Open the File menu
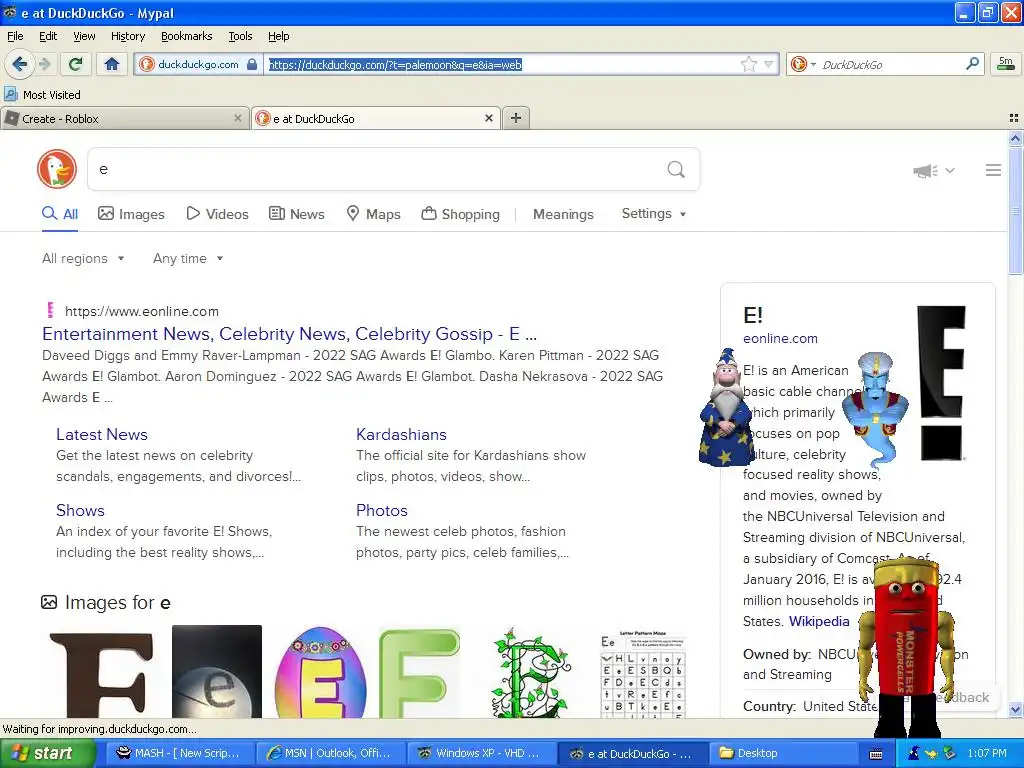This screenshot has height=768, width=1024. click(15, 36)
